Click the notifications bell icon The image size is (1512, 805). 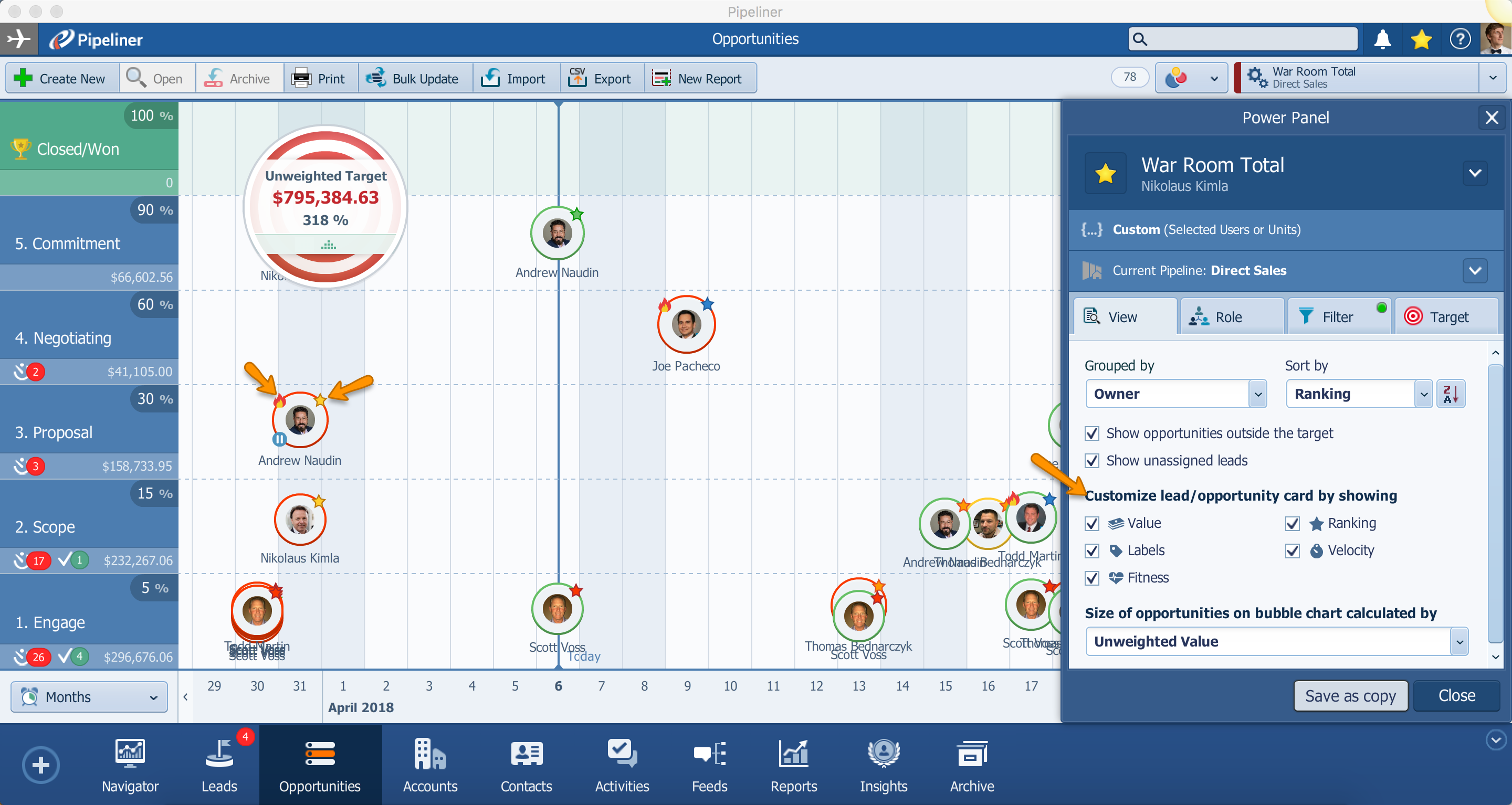[x=1382, y=39]
